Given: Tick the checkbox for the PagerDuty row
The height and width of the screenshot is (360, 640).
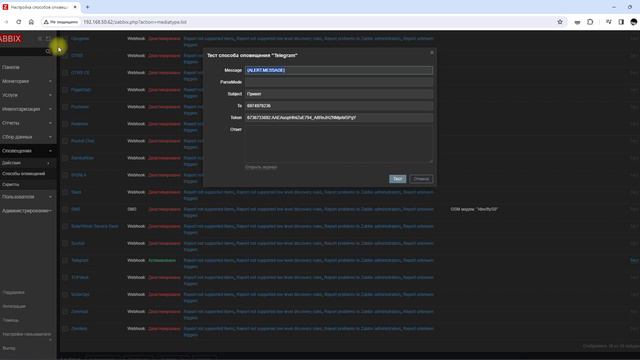Looking at the screenshot, I should 65,90.
